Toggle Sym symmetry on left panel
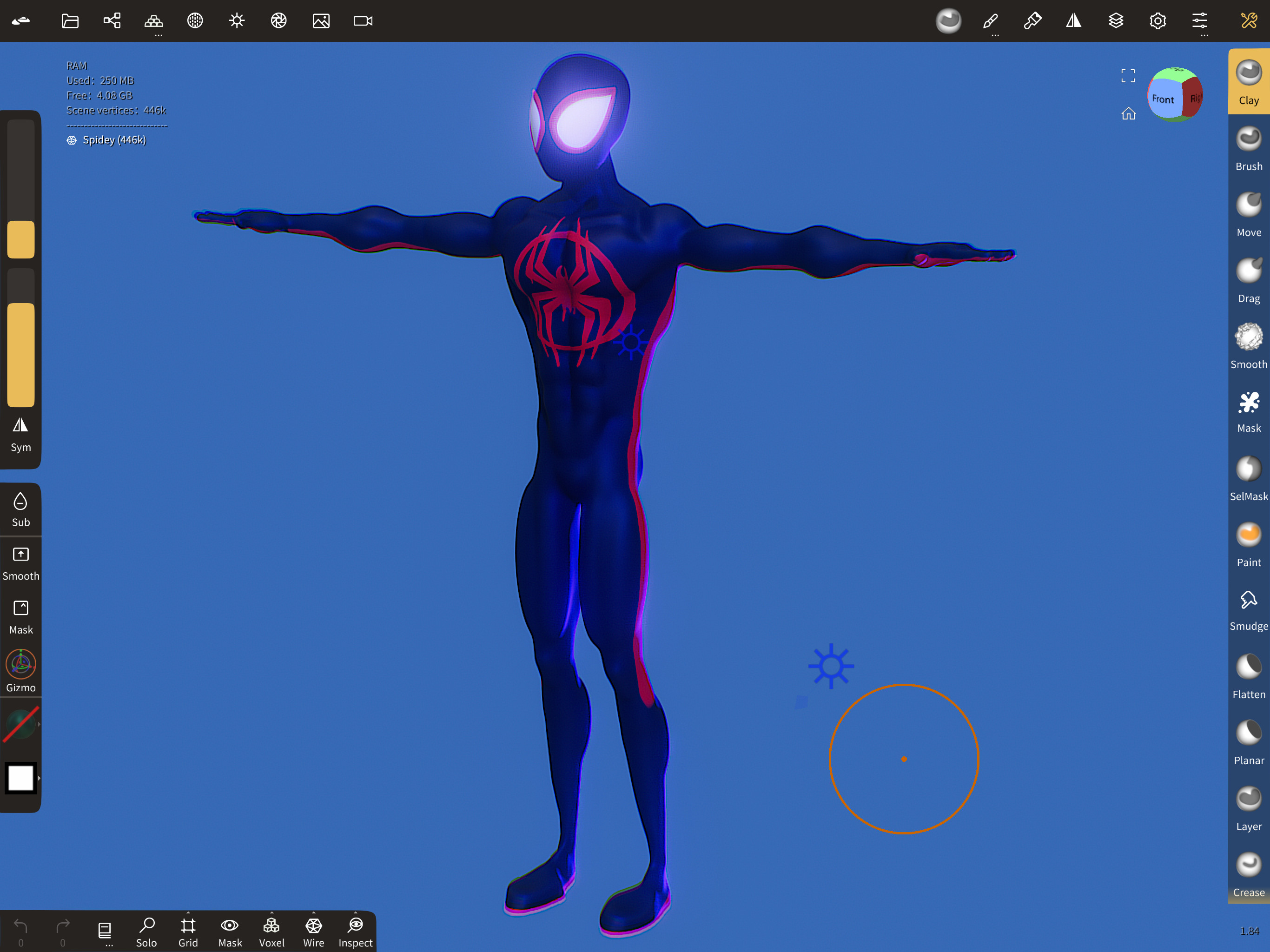 point(20,435)
